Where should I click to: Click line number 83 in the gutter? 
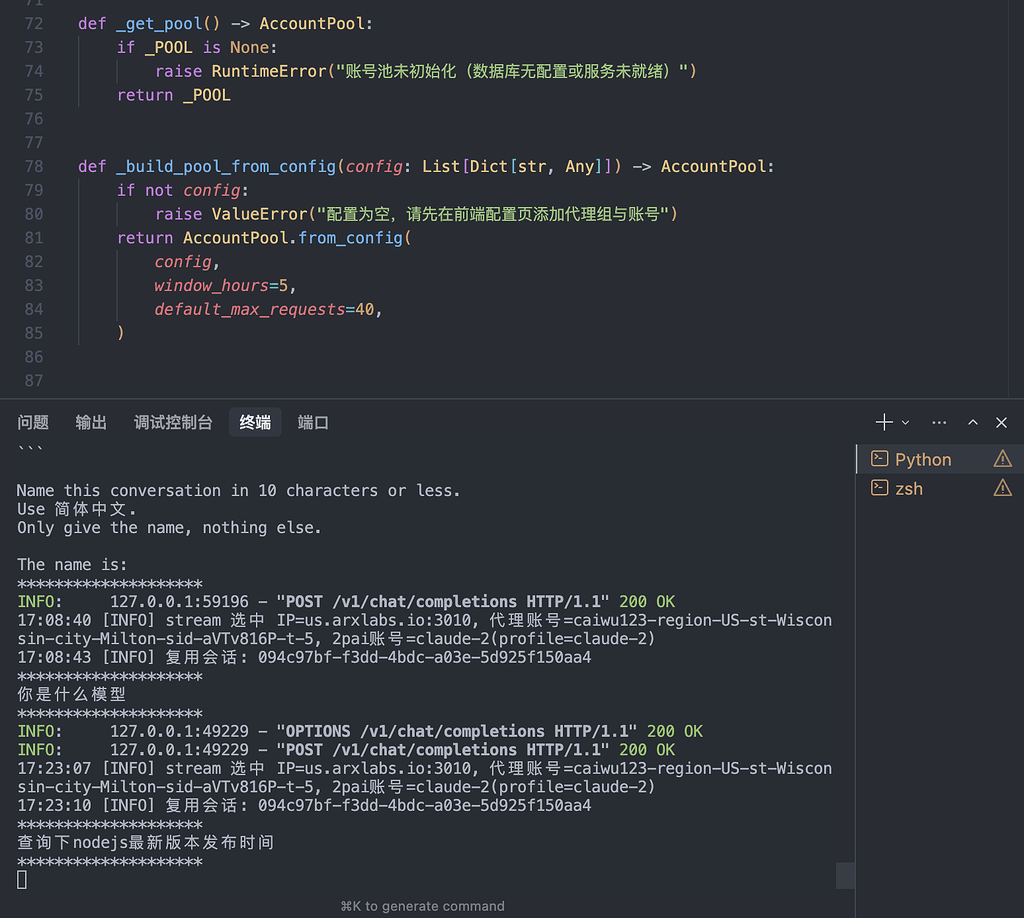point(34,285)
